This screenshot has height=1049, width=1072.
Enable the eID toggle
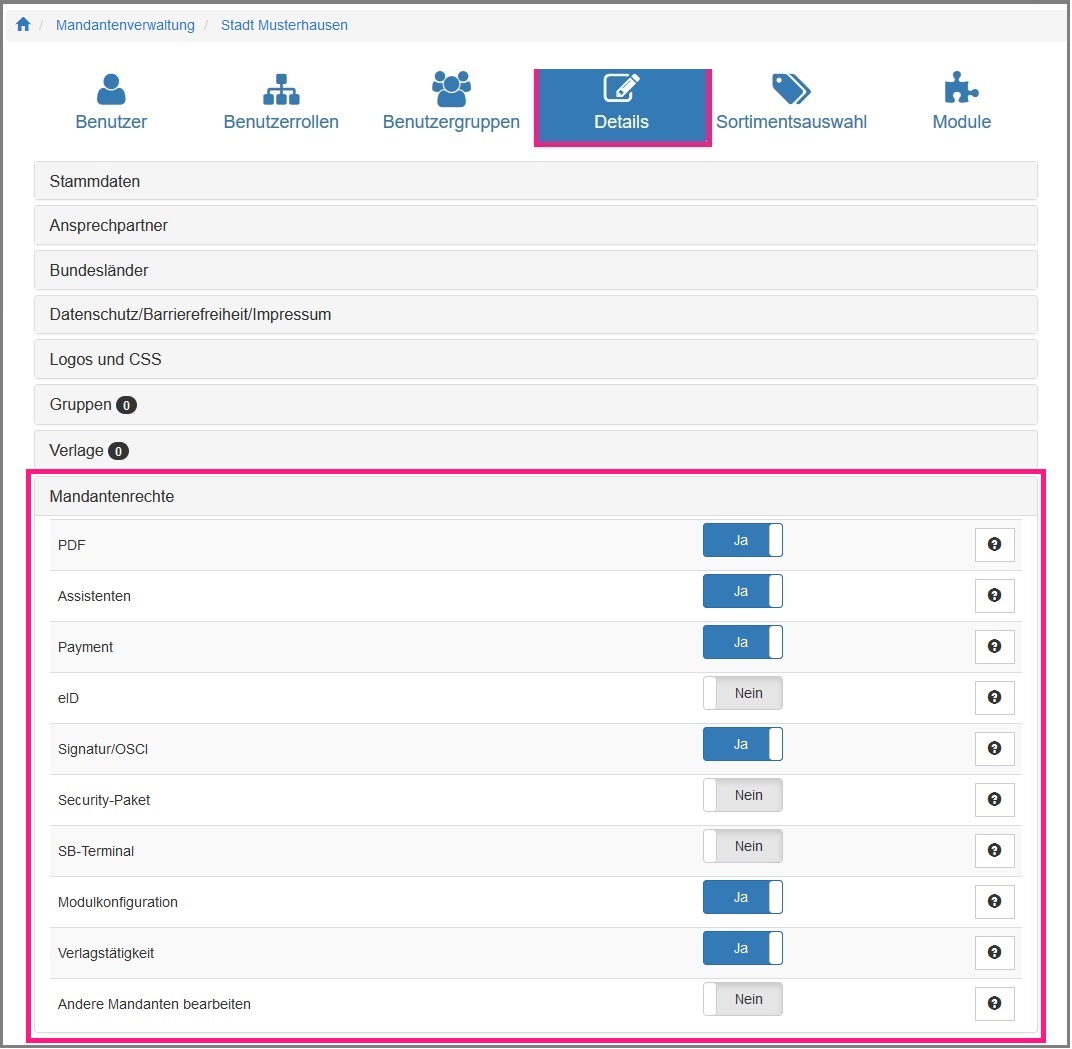click(742, 693)
